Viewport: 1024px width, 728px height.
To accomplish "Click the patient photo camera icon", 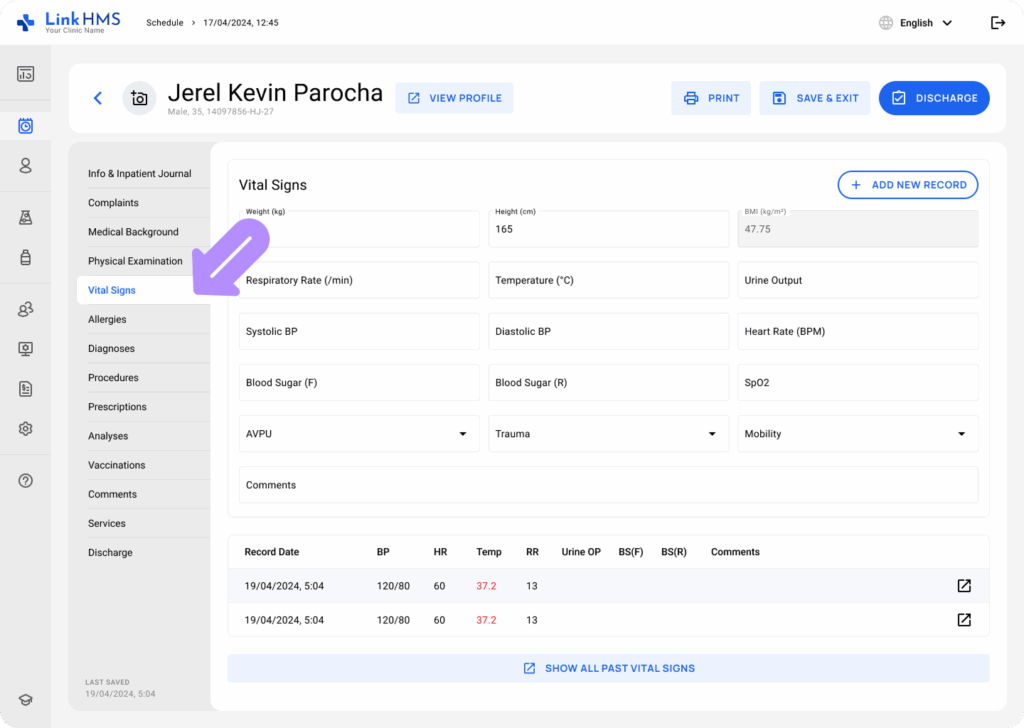I will (x=139, y=98).
